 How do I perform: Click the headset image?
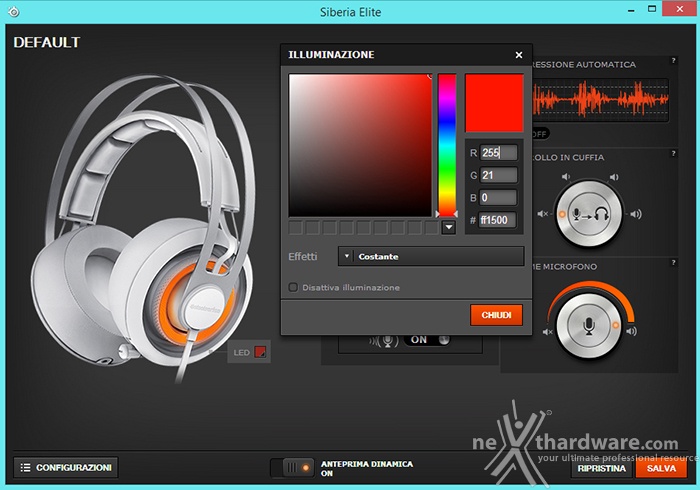pos(144,228)
